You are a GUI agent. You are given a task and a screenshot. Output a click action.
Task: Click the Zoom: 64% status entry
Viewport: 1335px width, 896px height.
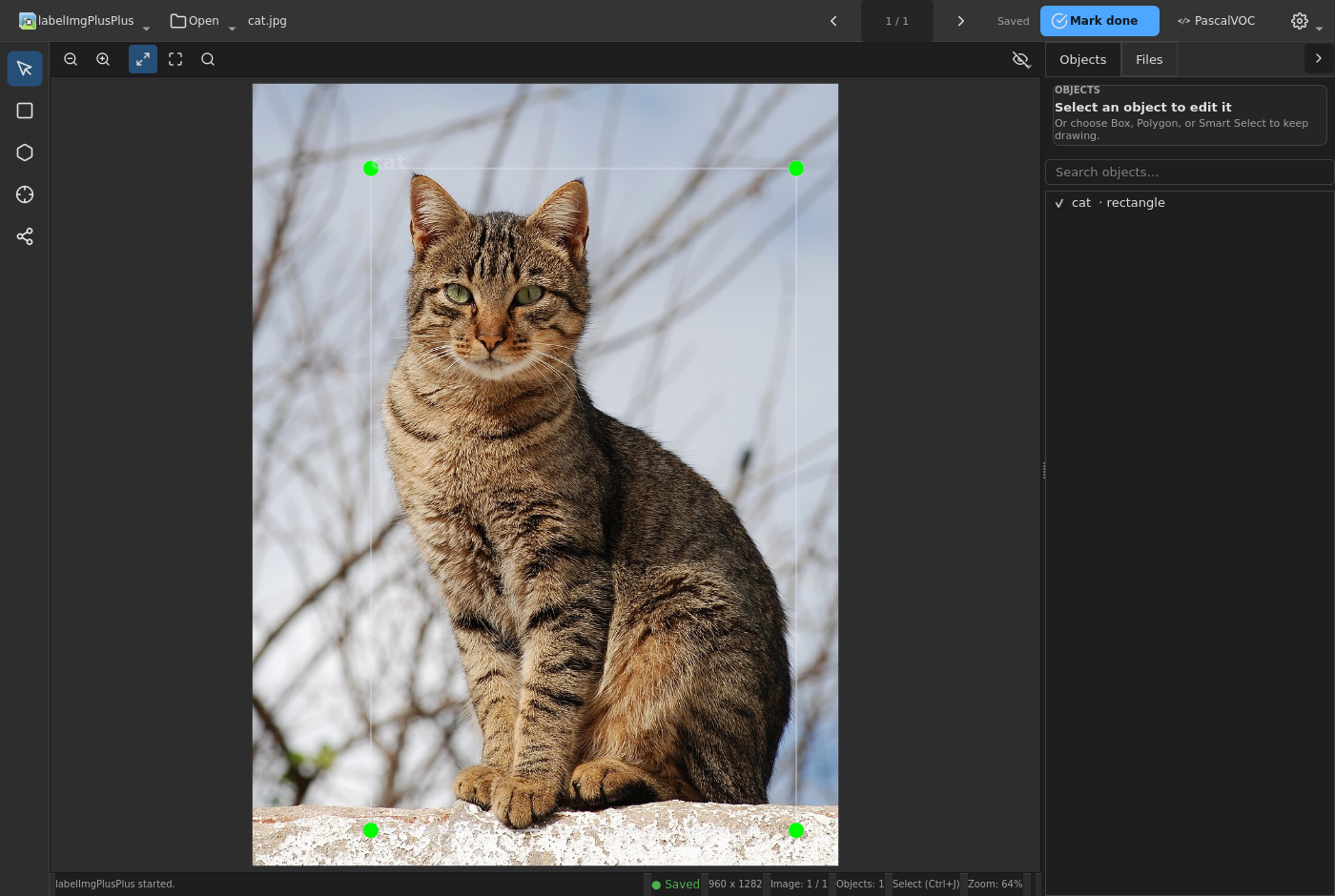tap(995, 885)
